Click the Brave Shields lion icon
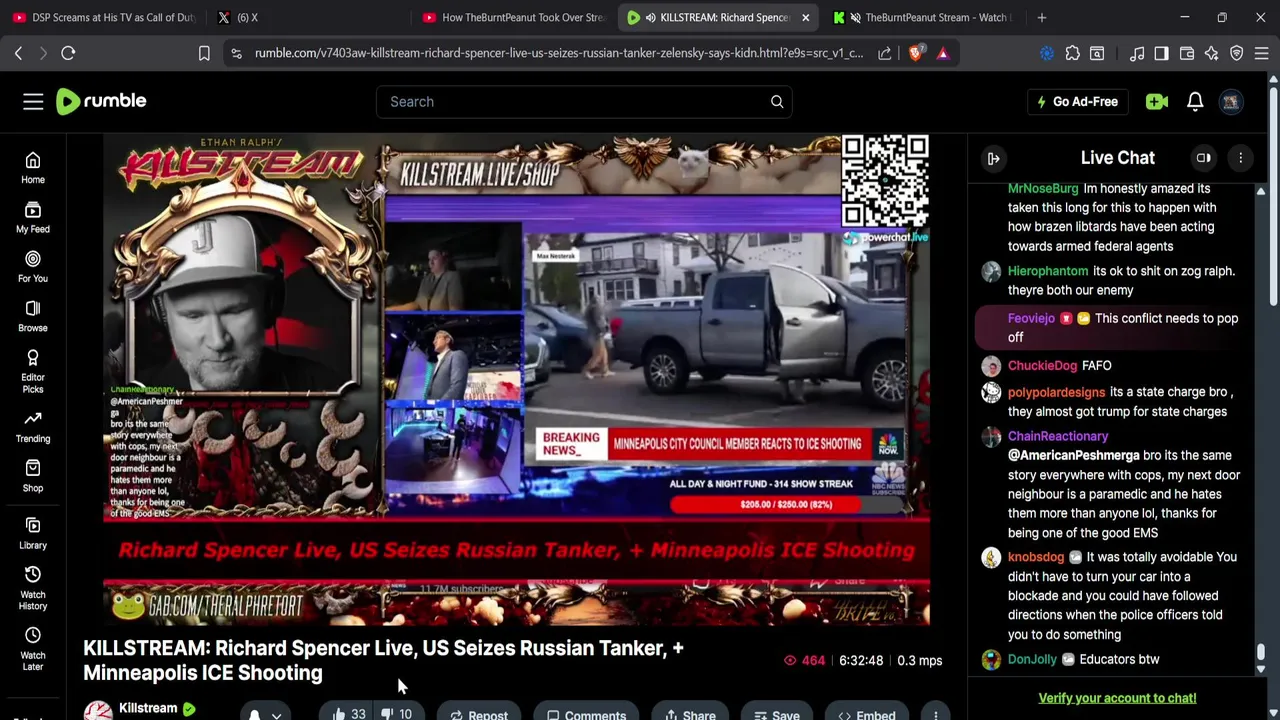Image resolution: width=1280 pixels, height=720 pixels. click(x=915, y=53)
